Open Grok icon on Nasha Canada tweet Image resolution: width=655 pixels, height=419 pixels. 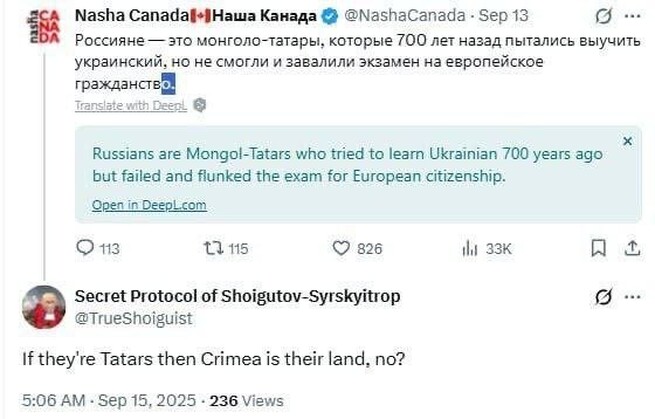pos(603,18)
